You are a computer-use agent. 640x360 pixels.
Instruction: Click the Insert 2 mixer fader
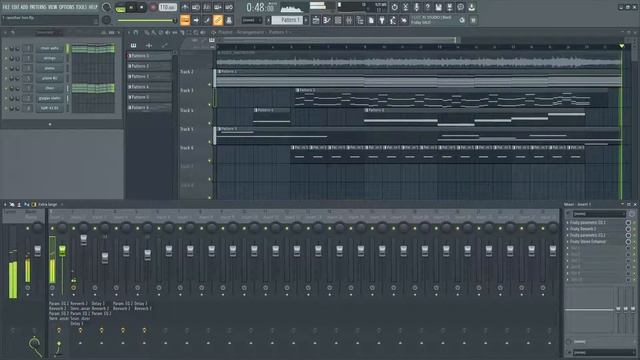point(84,240)
